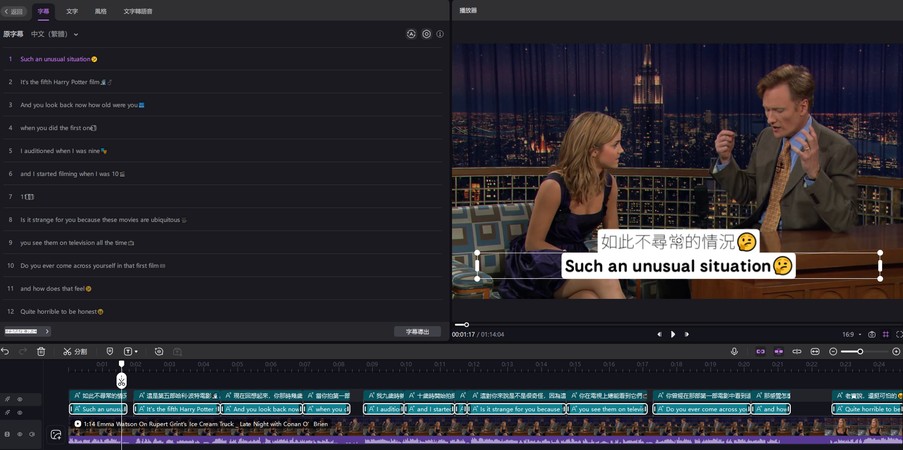Click the next-frame arrow in player

pyautogui.click(x=686, y=334)
